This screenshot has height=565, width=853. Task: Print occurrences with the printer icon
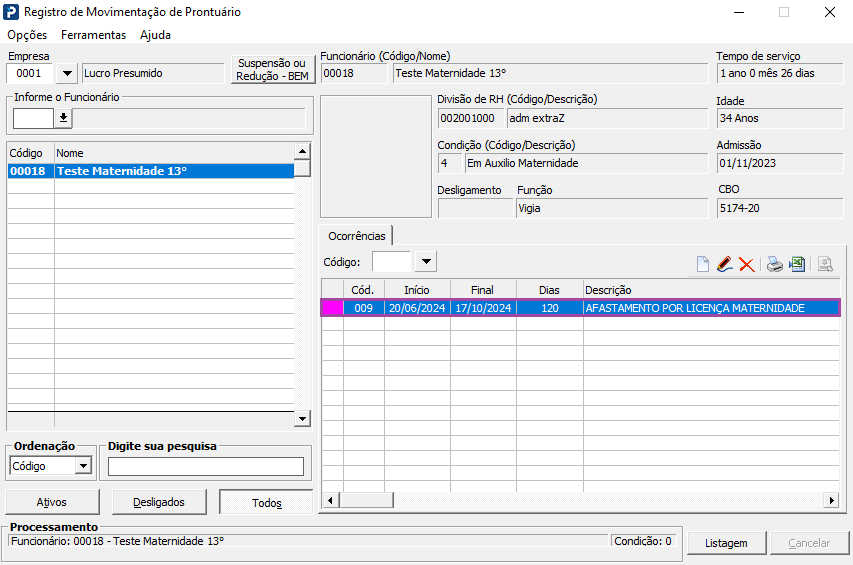[x=775, y=264]
